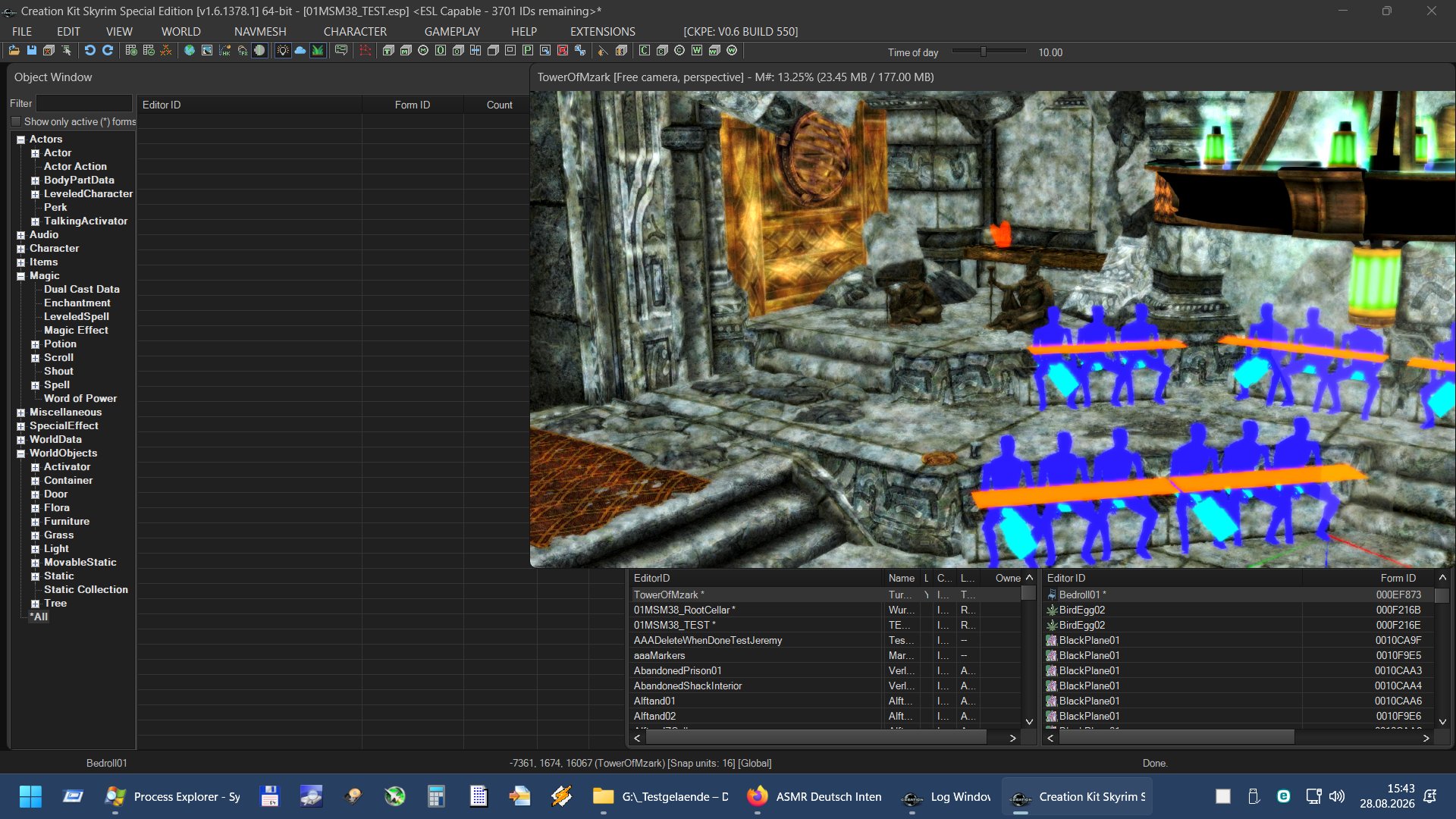Open the Firefox ASMR Deutsch taskbar window

pos(814,796)
